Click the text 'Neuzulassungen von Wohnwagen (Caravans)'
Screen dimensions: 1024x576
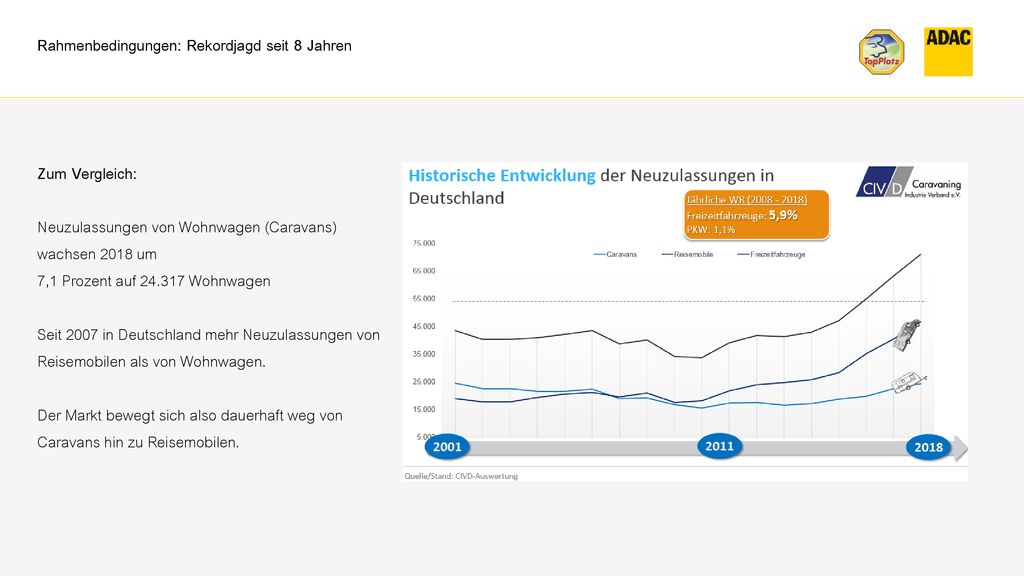pos(187,227)
